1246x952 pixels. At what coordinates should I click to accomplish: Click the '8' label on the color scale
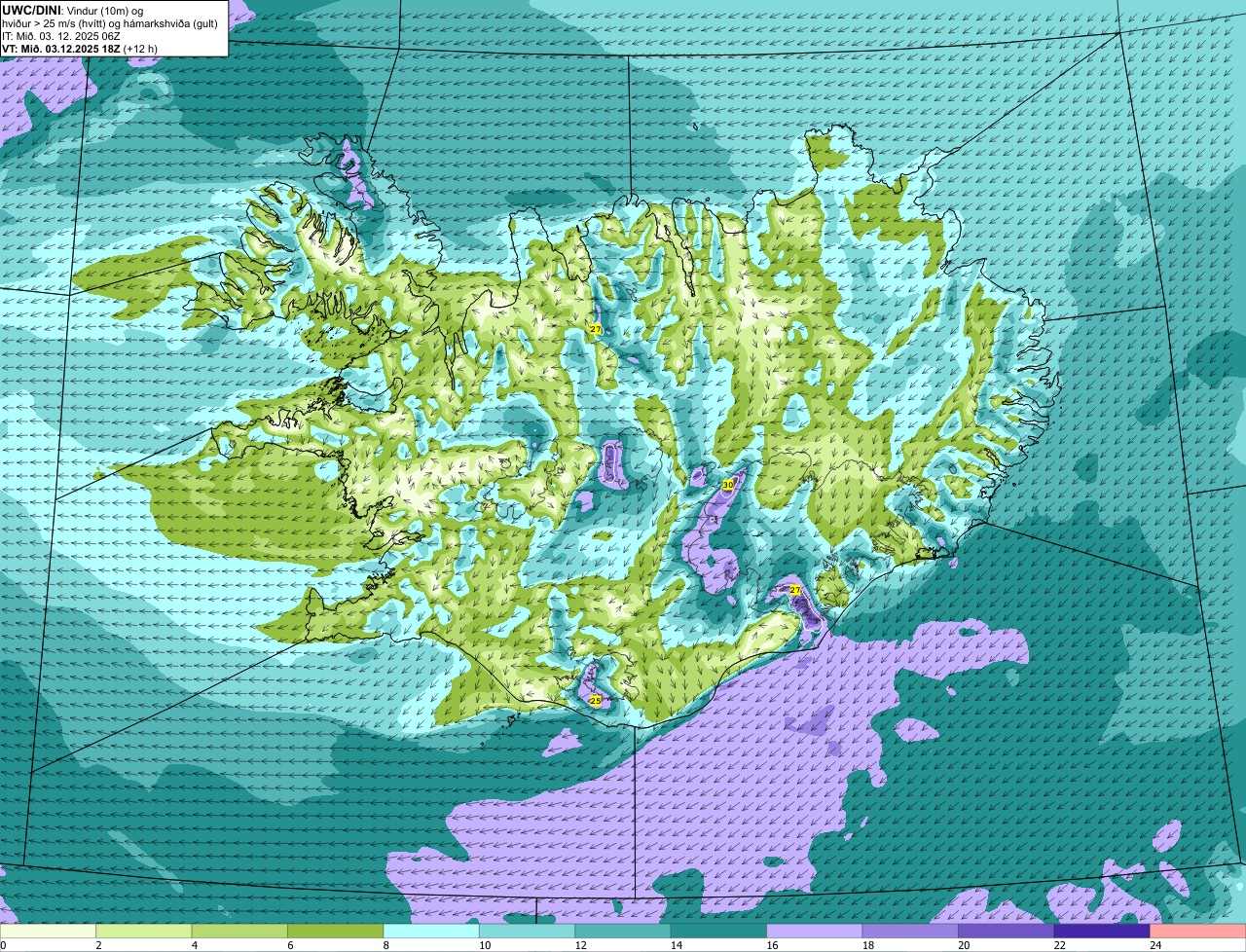click(385, 945)
